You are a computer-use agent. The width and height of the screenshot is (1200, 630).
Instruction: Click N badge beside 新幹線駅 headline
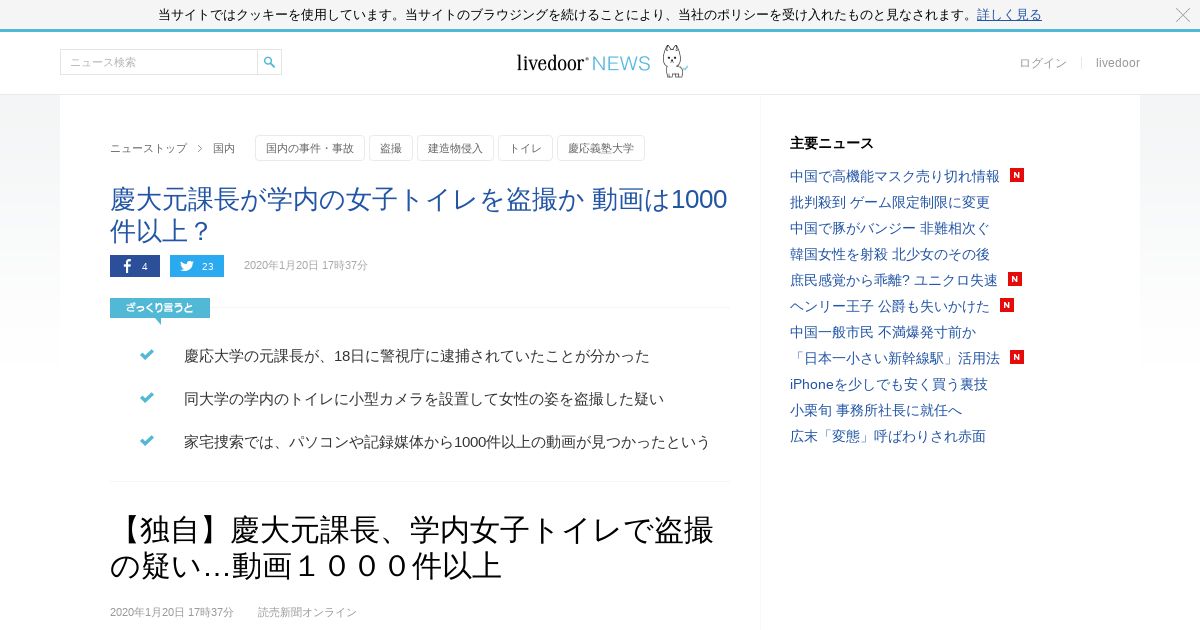(1017, 357)
